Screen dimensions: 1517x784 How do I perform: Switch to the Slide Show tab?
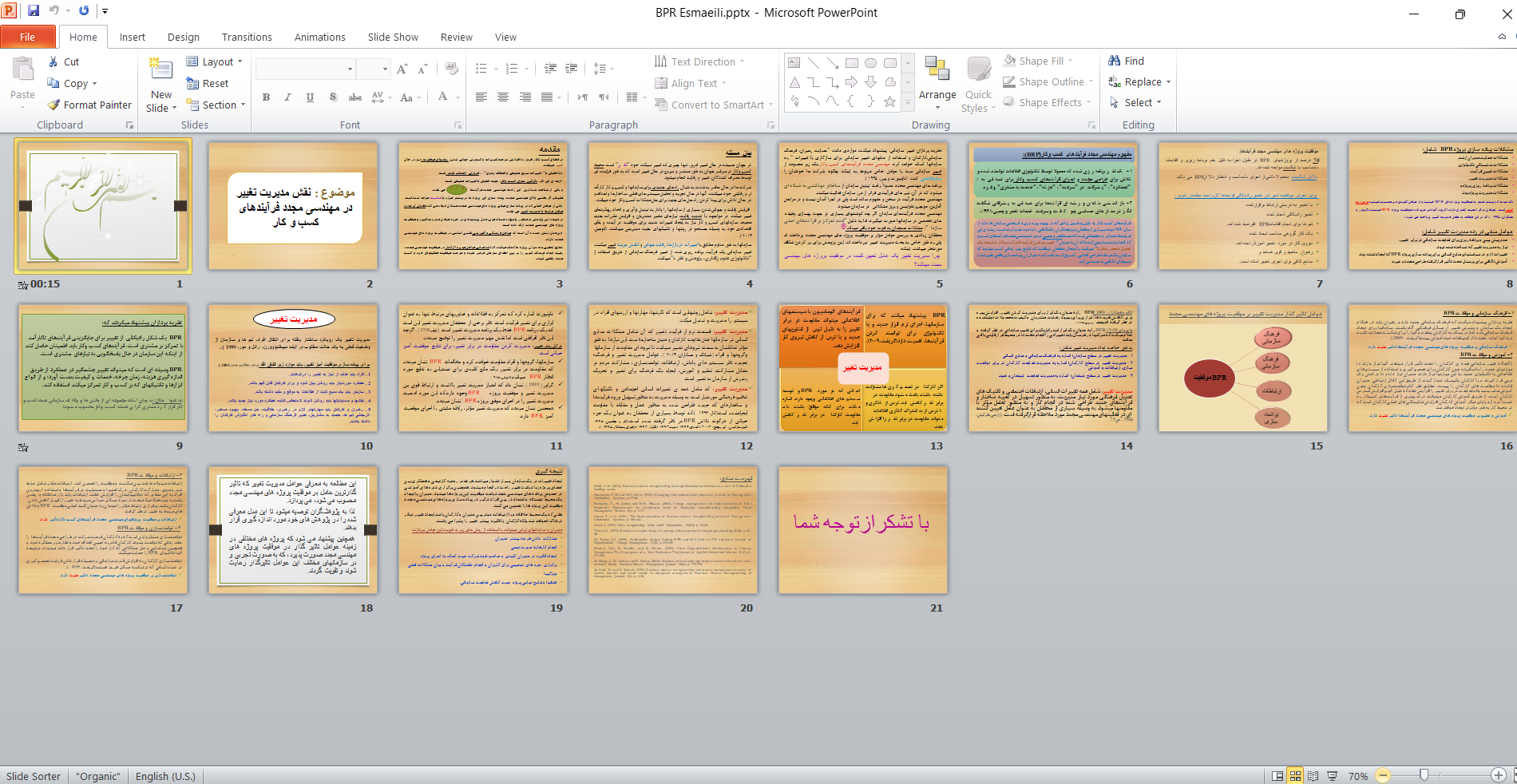393,37
